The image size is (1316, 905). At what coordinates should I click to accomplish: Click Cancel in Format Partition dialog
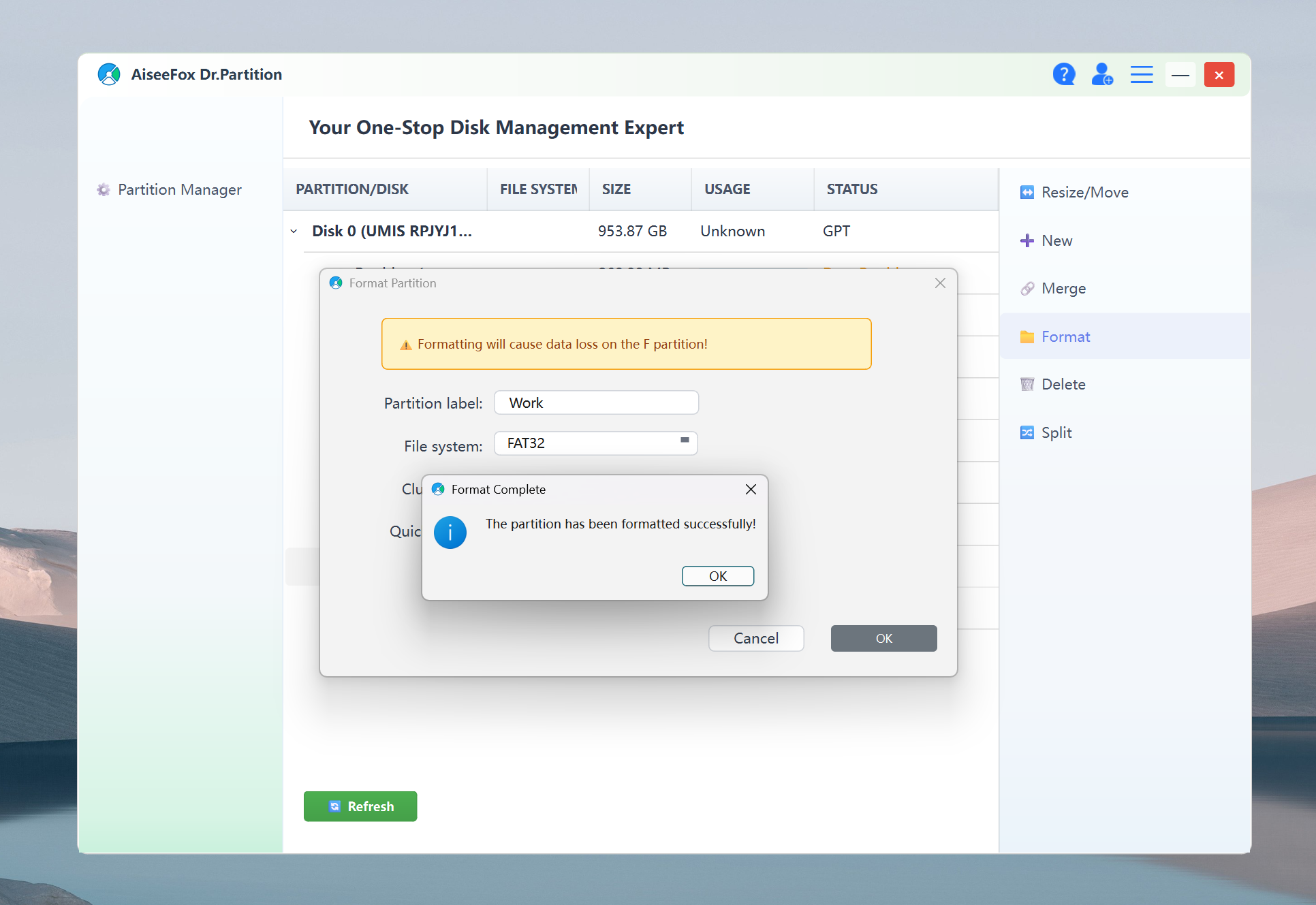pyautogui.click(x=756, y=638)
